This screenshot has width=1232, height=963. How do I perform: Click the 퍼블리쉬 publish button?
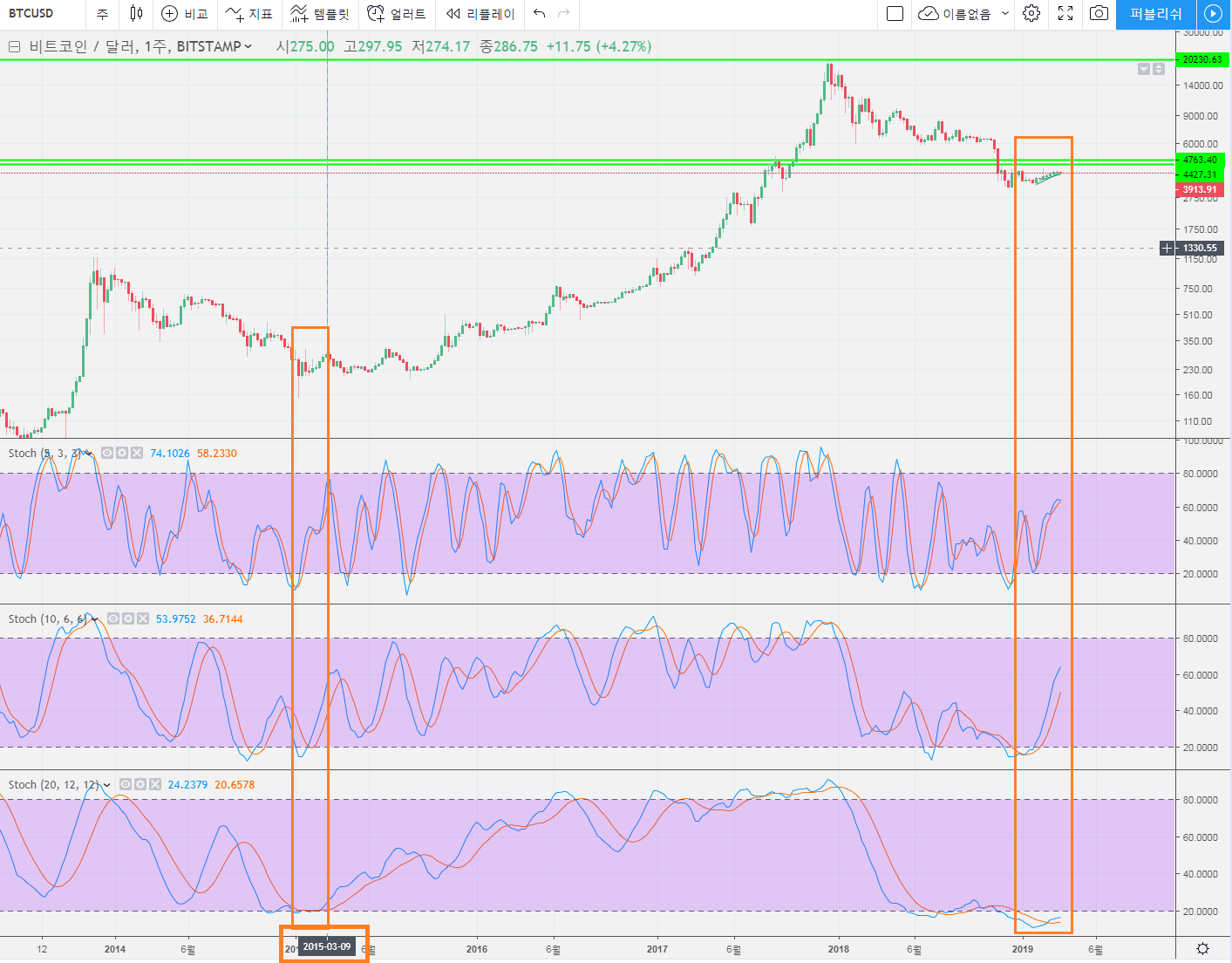(x=1155, y=14)
